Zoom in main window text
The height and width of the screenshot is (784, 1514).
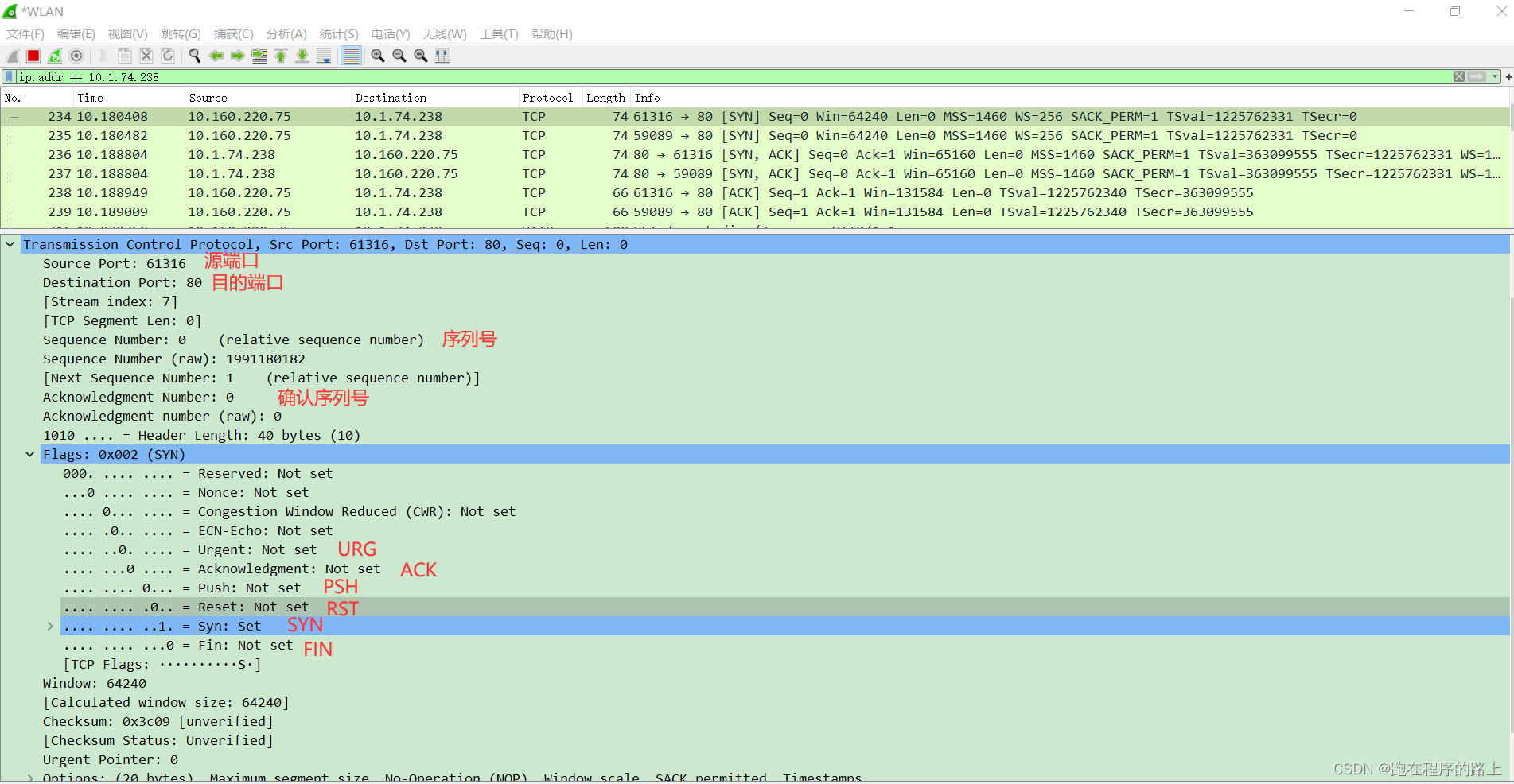(x=378, y=56)
